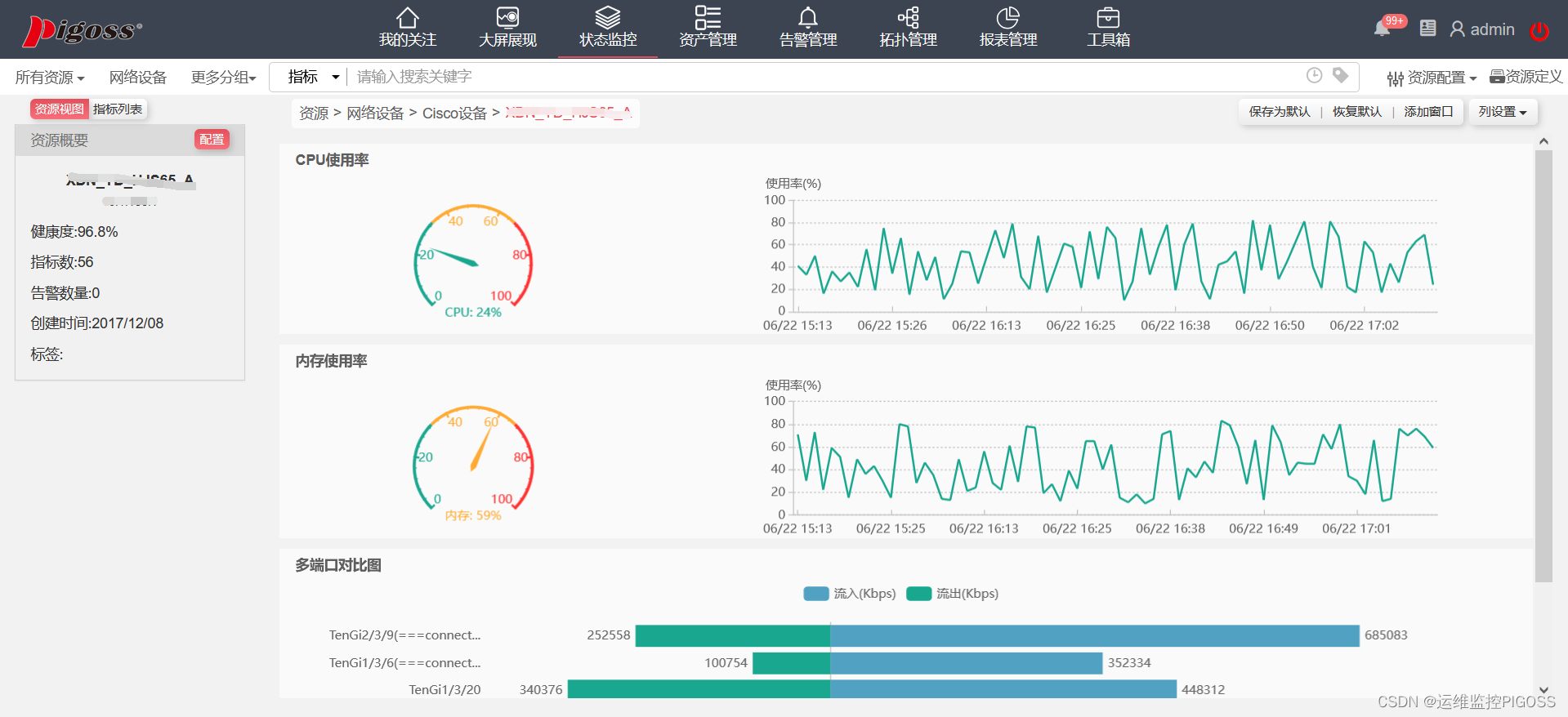
Task: Open 拓扑管理 topology icon
Action: (908, 17)
